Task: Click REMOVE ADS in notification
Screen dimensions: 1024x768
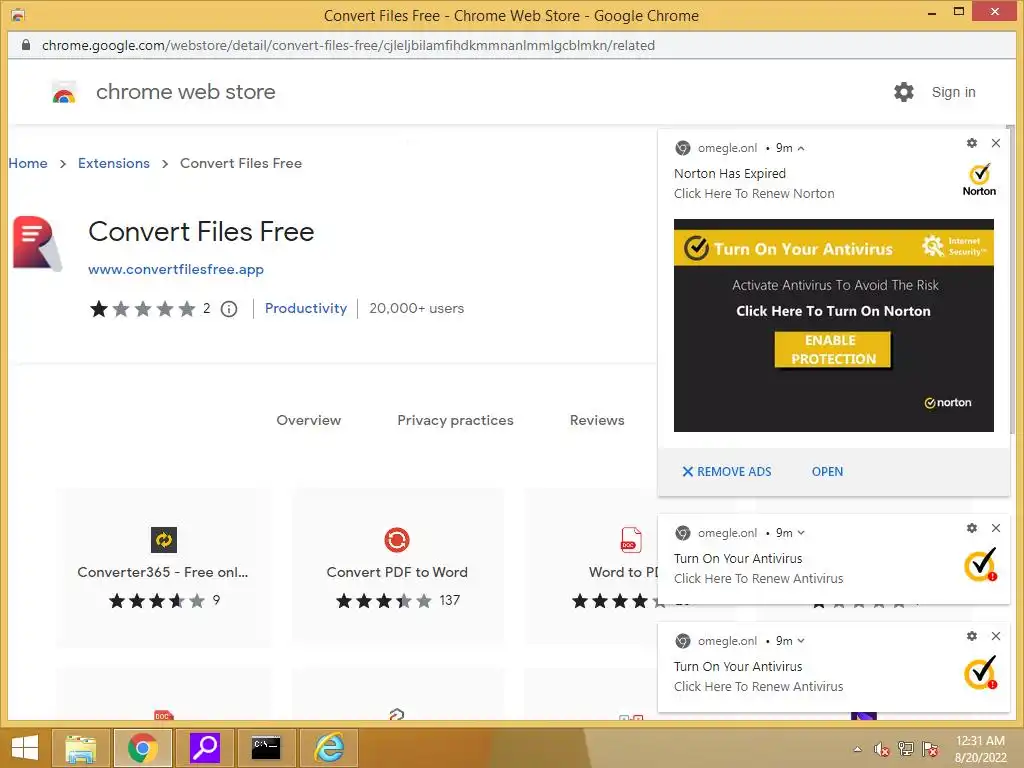Action: 727,472
